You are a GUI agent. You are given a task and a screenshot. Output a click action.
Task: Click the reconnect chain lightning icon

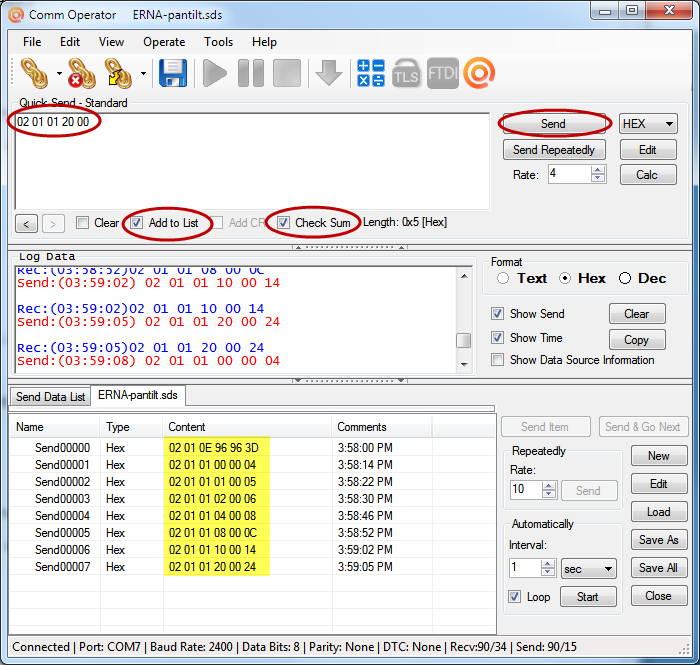[x=118, y=73]
